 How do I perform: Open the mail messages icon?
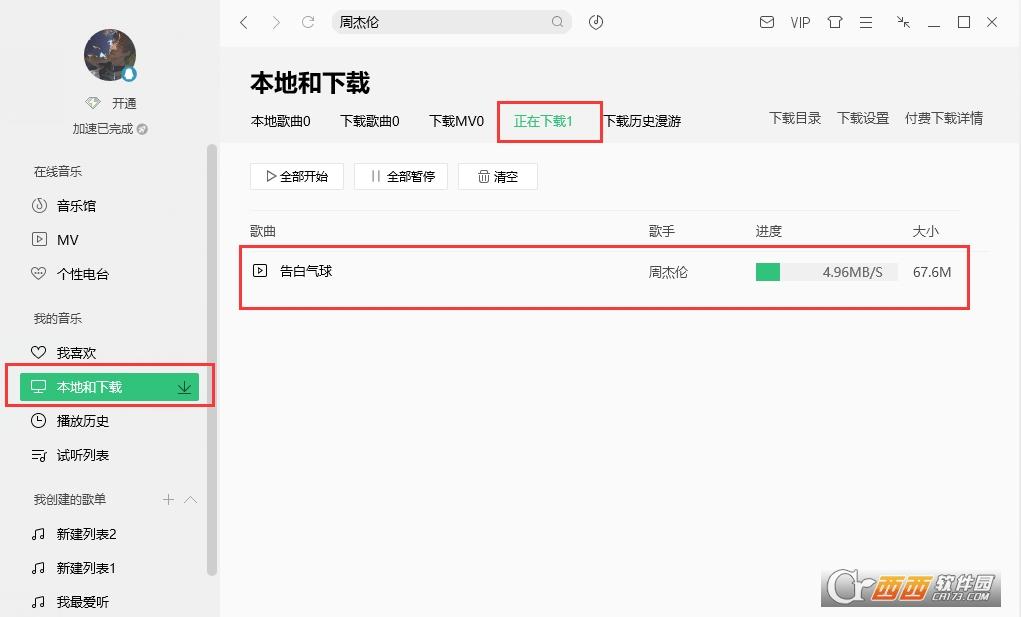click(767, 22)
